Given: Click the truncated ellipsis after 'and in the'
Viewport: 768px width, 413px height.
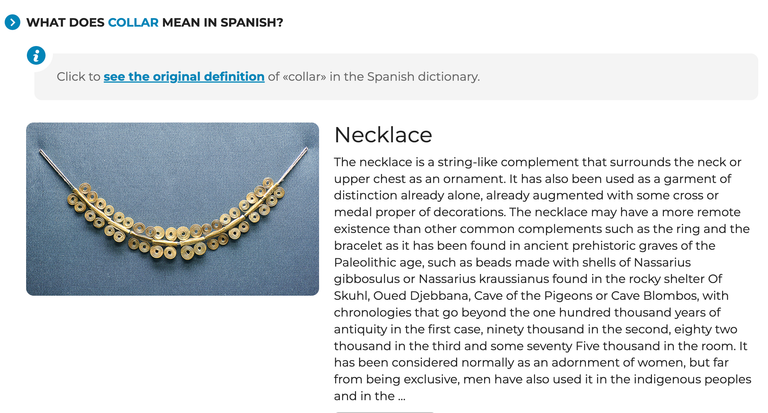Looking at the screenshot, I should pos(402,396).
